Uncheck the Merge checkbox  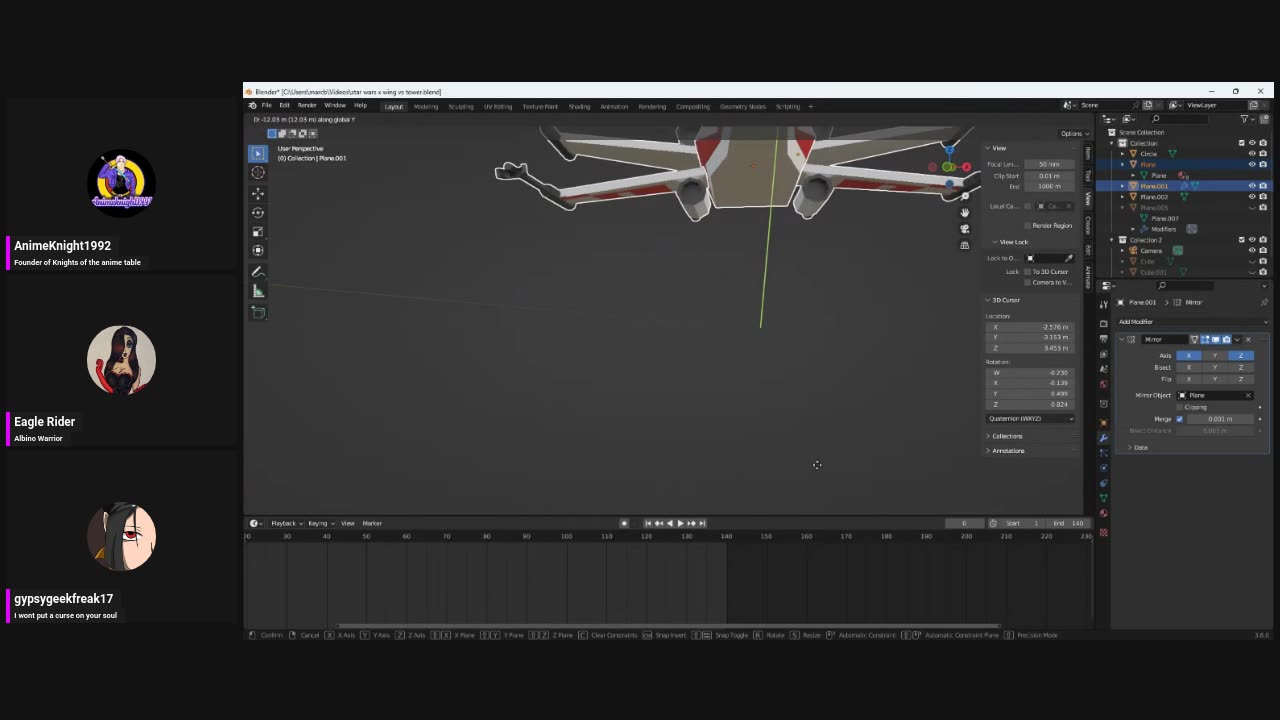pyautogui.click(x=1180, y=419)
